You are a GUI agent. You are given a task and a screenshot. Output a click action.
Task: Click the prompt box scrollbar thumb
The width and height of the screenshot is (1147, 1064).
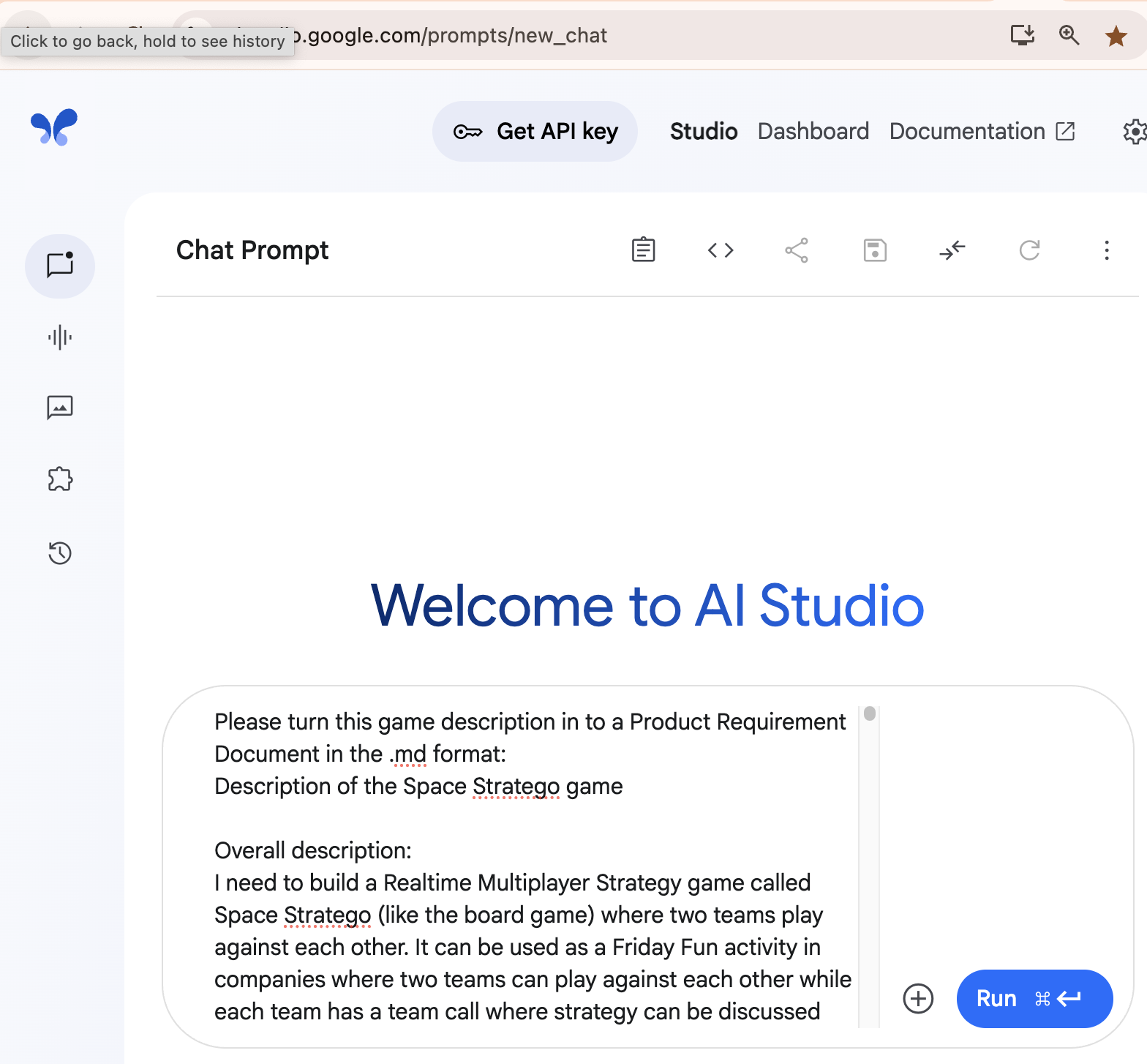pyautogui.click(x=870, y=713)
